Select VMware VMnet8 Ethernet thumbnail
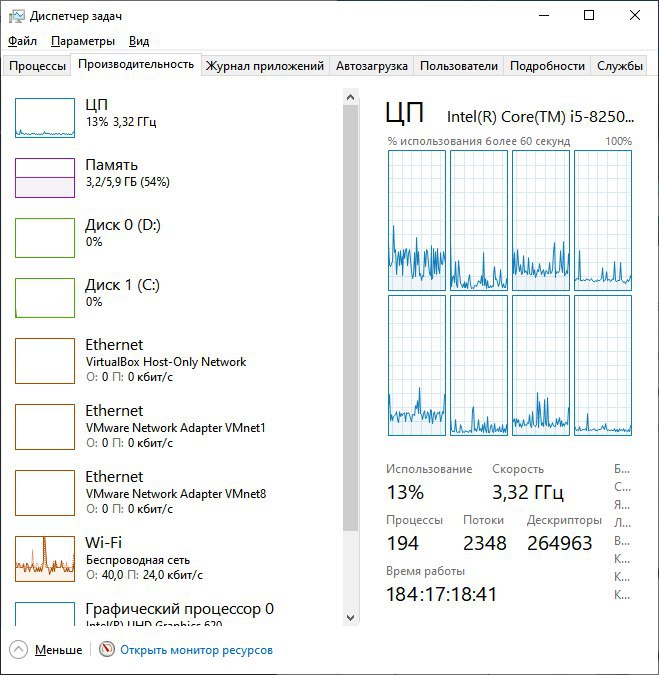 click(x=45, y=492)
